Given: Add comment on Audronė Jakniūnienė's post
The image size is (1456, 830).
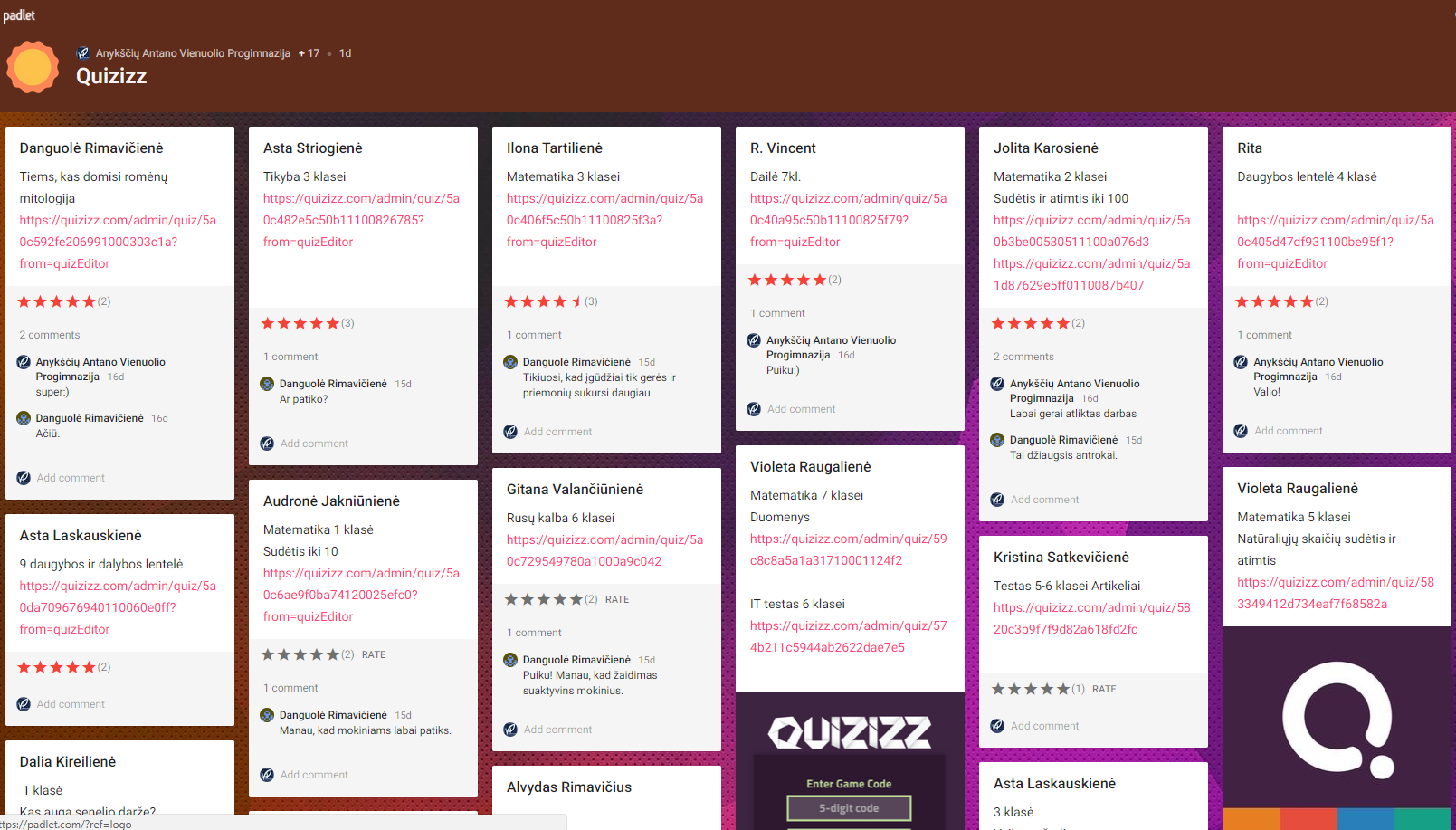Looking at the screenshot, I should click(x=314, y=775).
